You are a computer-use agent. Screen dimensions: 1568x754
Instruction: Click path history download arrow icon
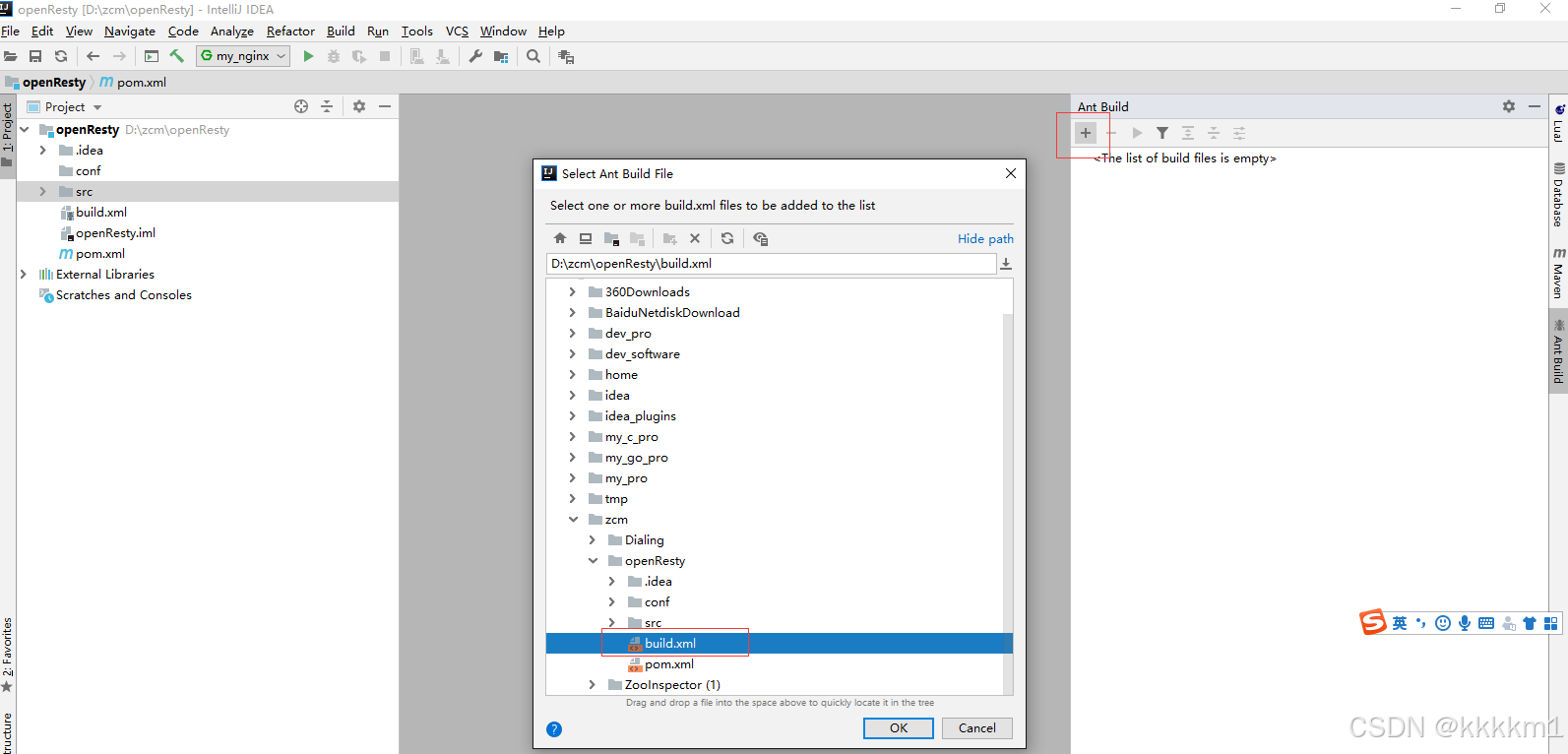[1006, 264]
